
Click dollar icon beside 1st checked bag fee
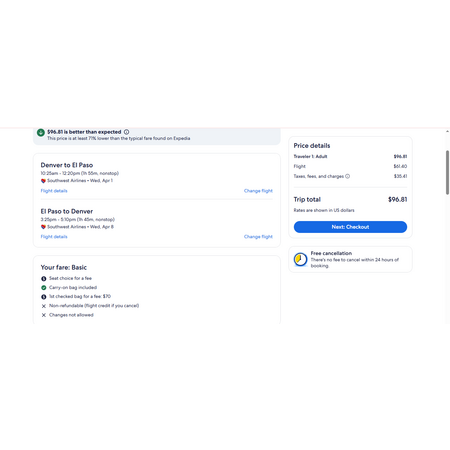coord(44,297)
